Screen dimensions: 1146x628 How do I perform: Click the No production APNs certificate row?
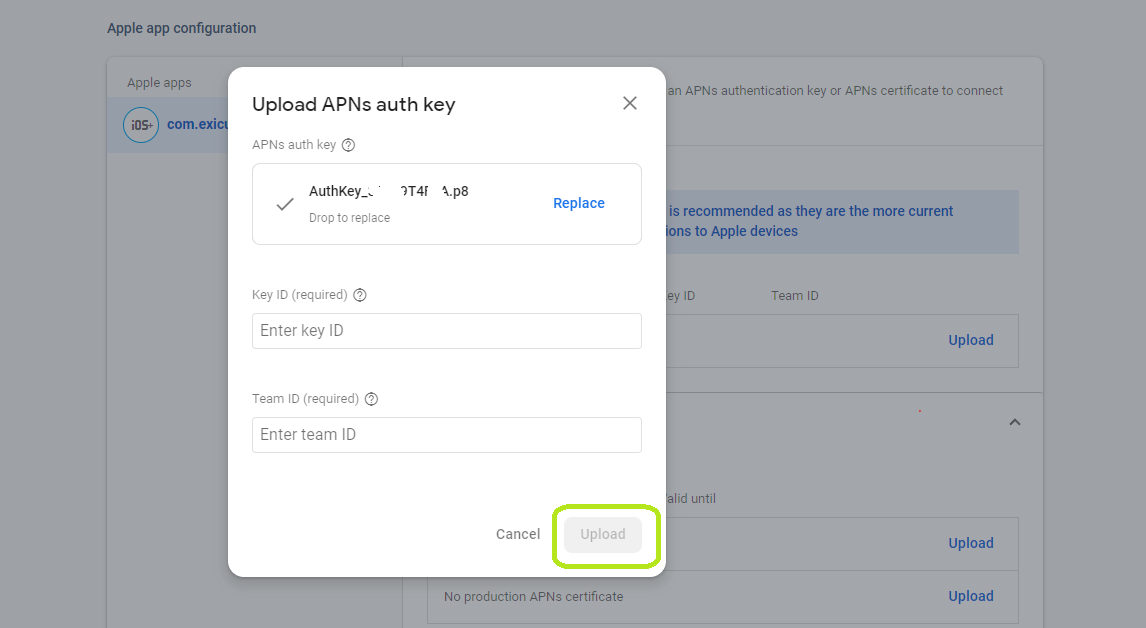pyautogui.click(x=533, y=597)
